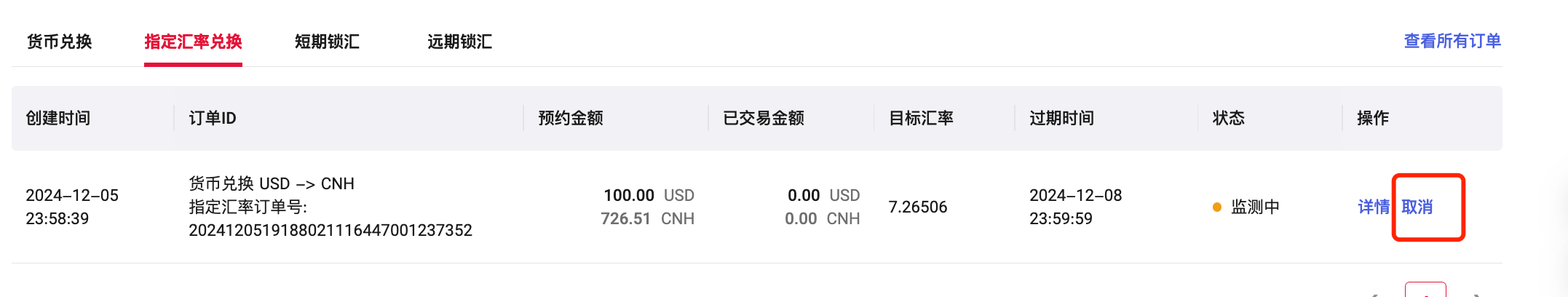The image size is (1568, 297).
Task: Click the current page number box
Action: 1425,291
